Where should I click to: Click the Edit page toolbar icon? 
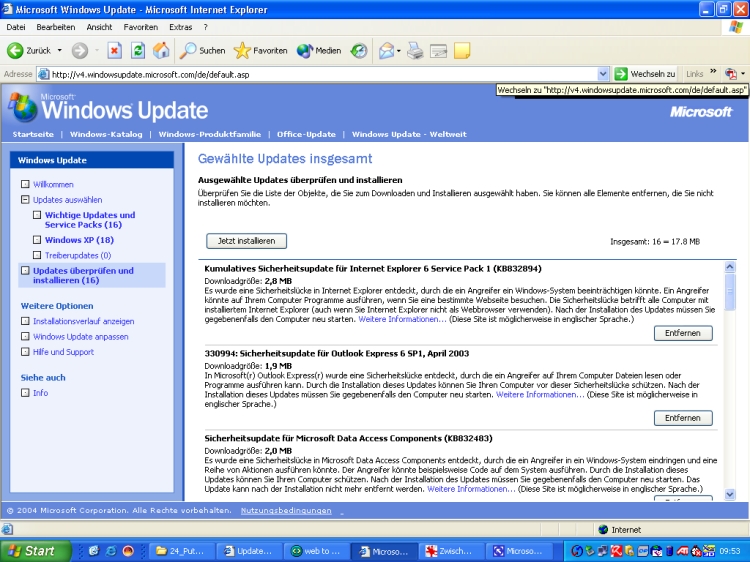point(438,50)
